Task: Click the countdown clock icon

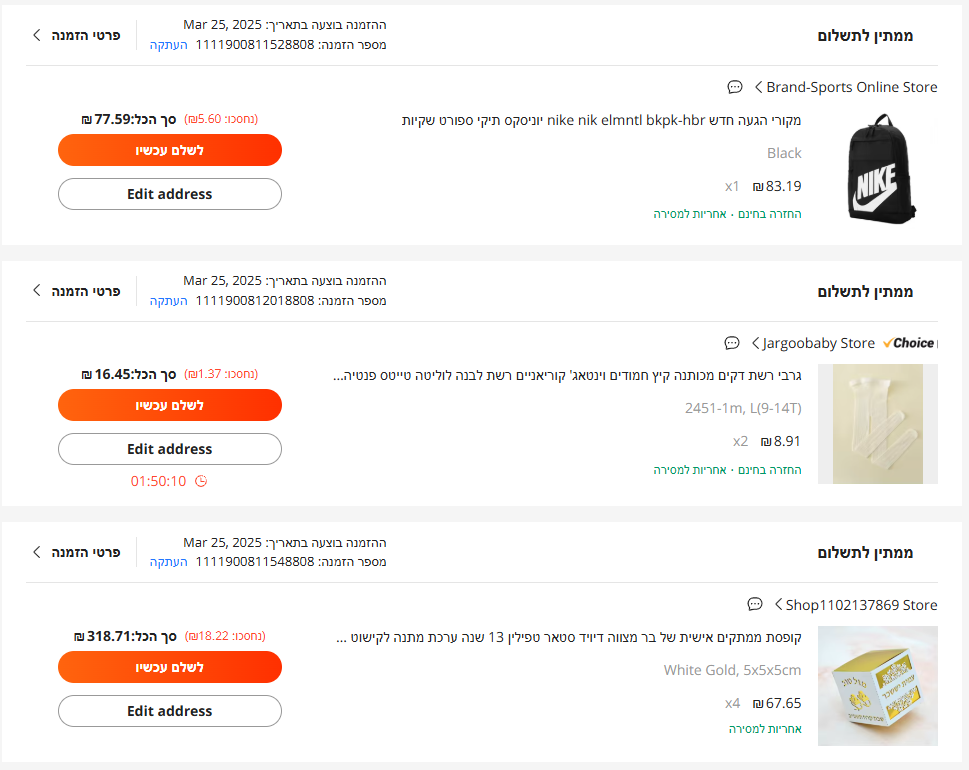Action: pyautogui.click(x=201, y=481)
